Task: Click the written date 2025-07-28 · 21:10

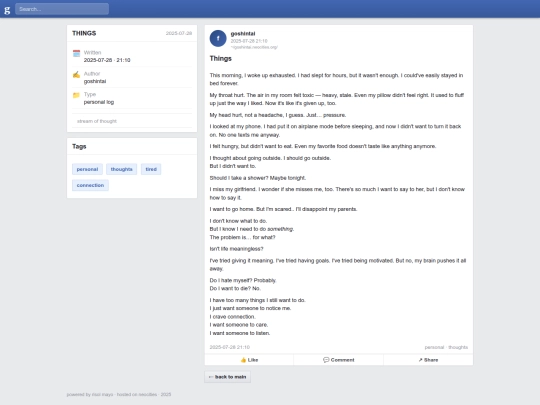Action: click(x=107, y=60)
